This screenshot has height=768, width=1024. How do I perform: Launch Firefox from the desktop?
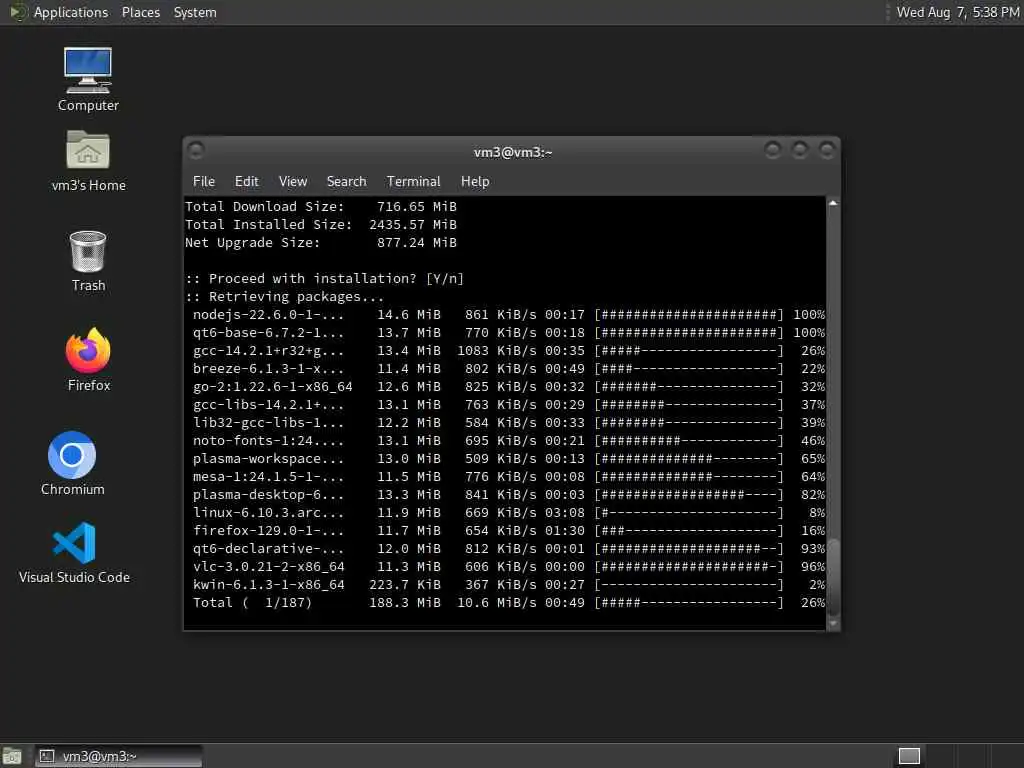pyautogui.click(x=88, y=360)
